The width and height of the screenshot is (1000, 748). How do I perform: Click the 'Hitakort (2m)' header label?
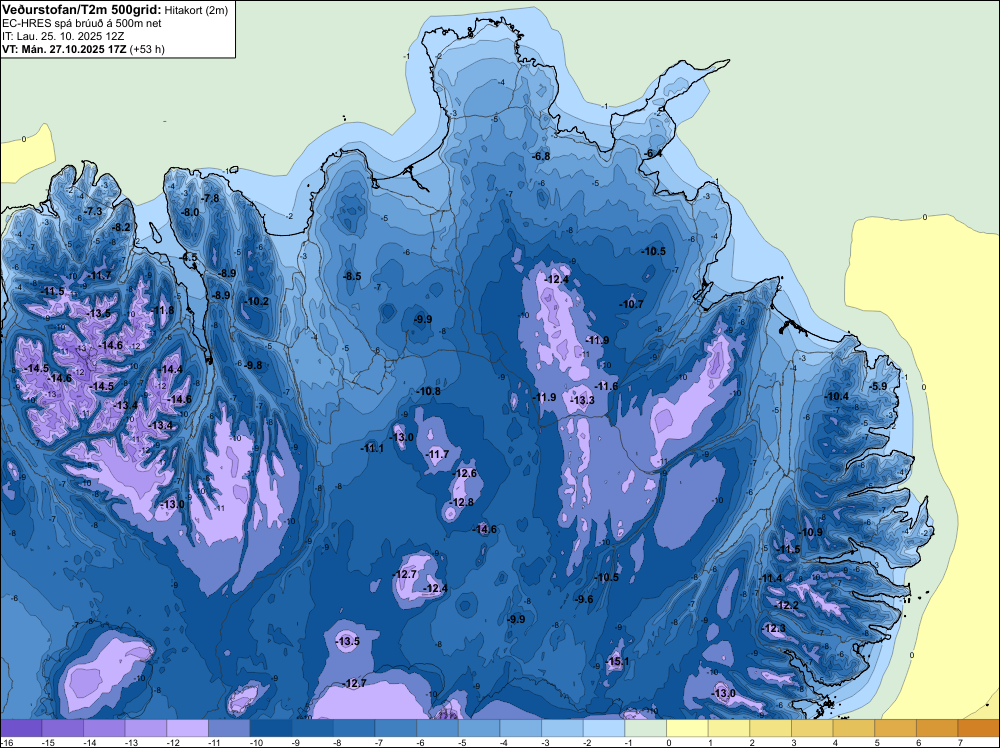click(x=196, y=10)
